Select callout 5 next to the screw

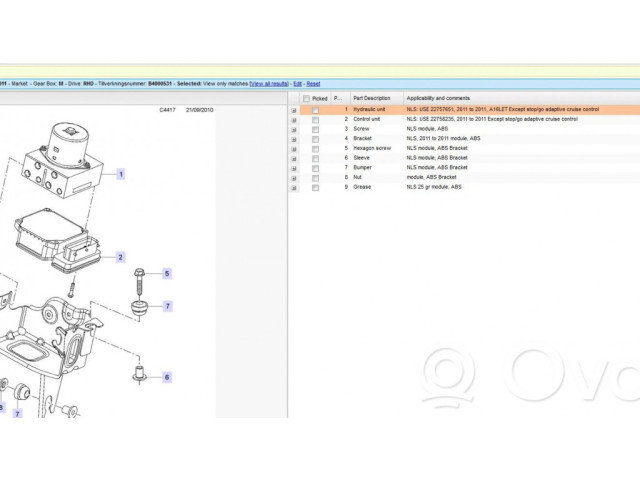point(167,273)
